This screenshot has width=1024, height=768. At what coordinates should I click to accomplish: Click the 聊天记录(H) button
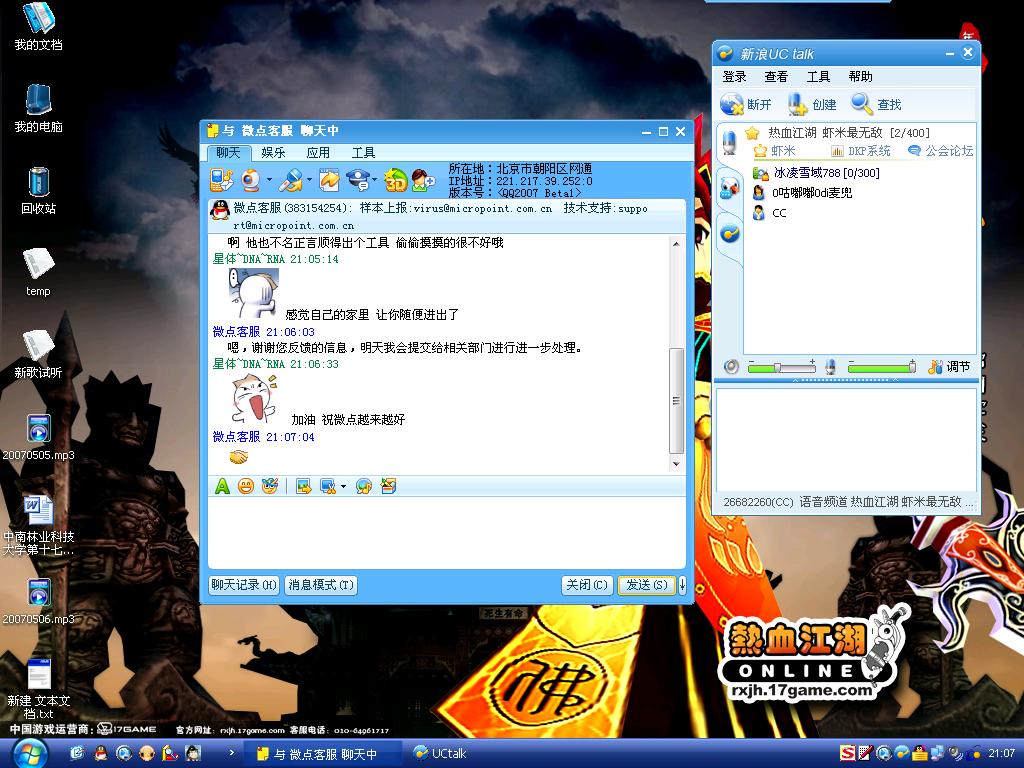(244, 584)
